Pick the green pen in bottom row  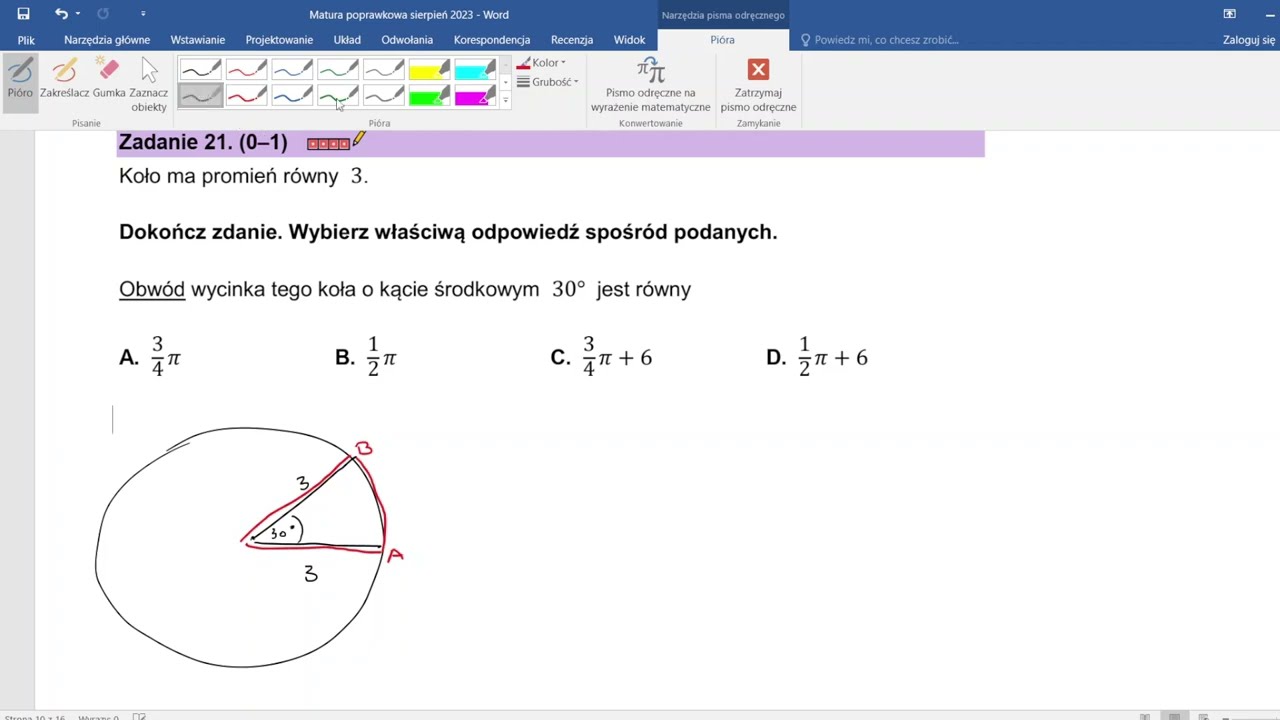pyautogui.click(x=338, y=96)
